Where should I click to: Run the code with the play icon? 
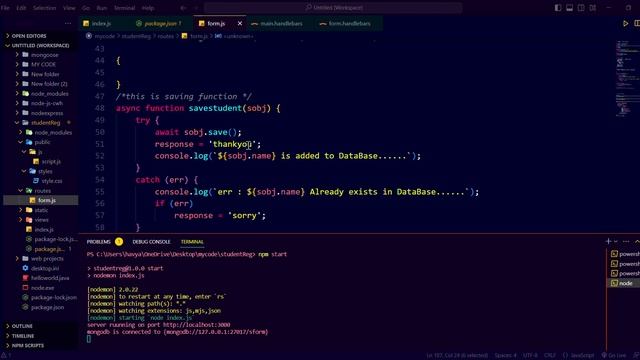point(625,24)
